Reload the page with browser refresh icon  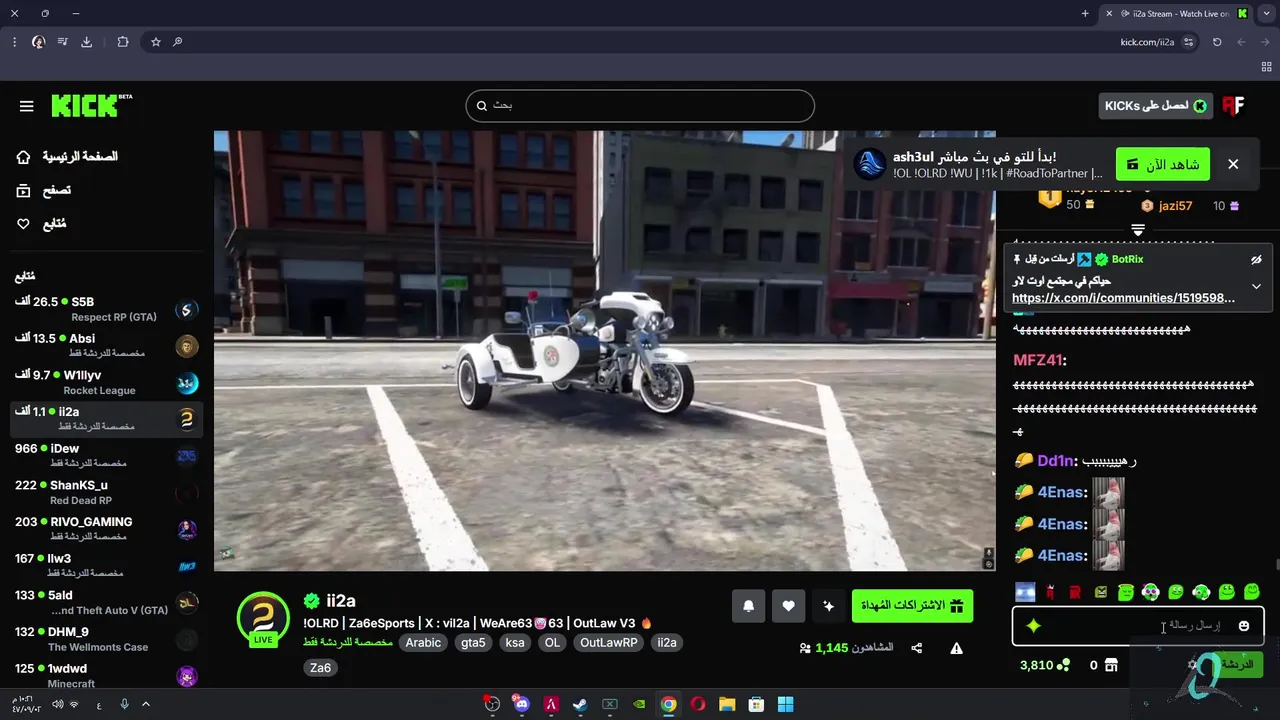click(x=1217, y=42)
